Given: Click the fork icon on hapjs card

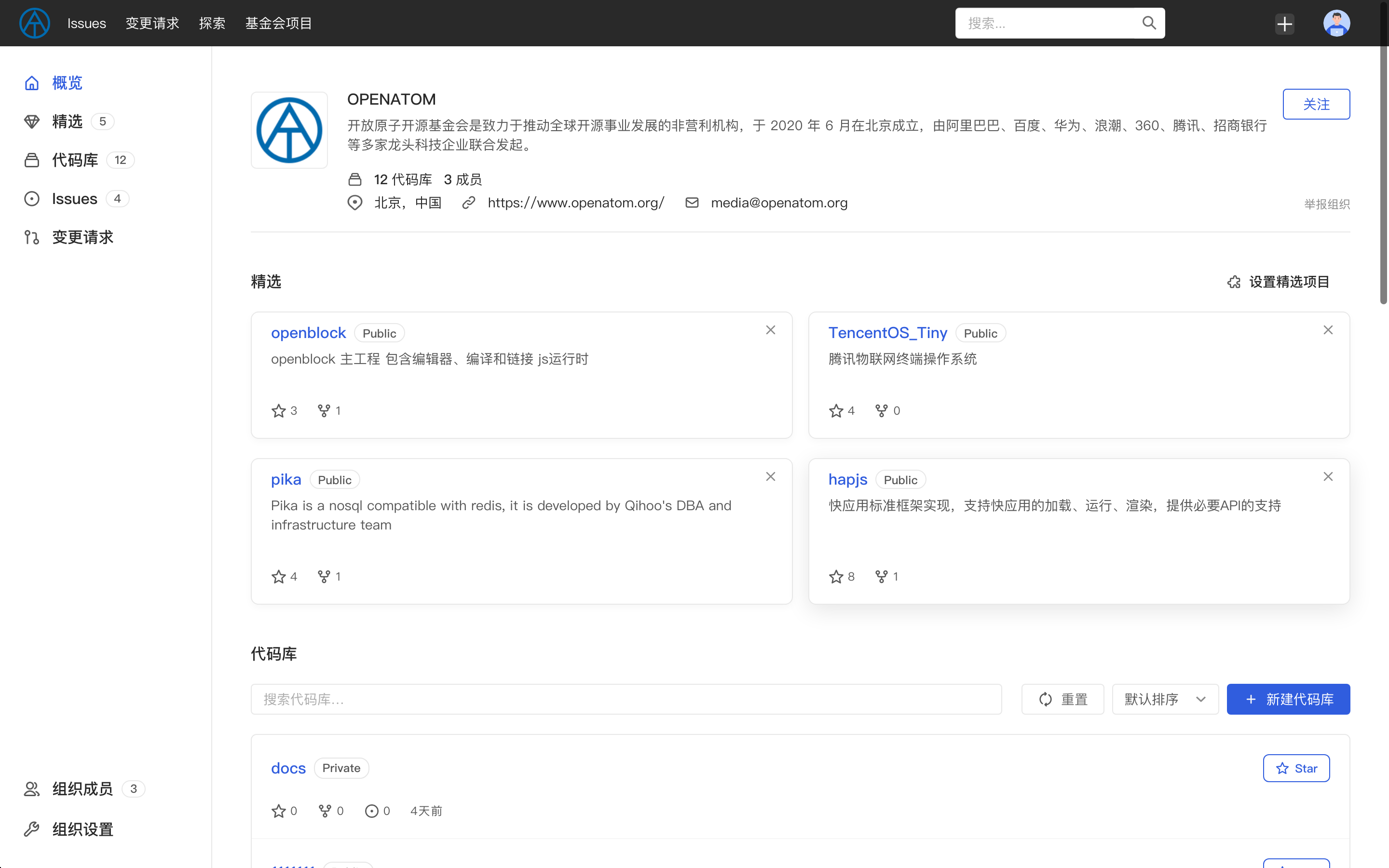Looking at the screenshot, I should click(x=881, y=576).
